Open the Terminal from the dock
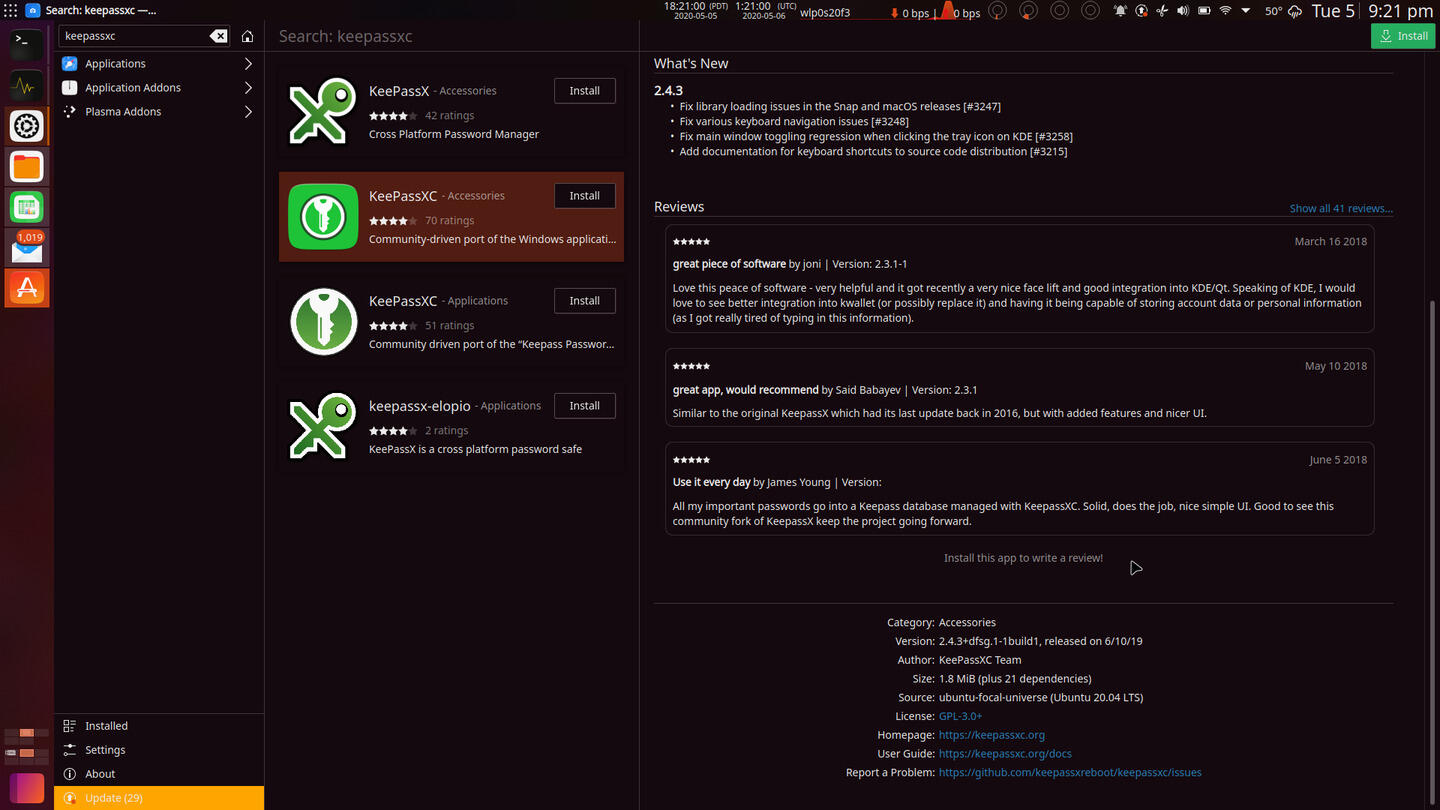Image resolution: width=1440 pixels, height=810 pixels. pos(27,44)
